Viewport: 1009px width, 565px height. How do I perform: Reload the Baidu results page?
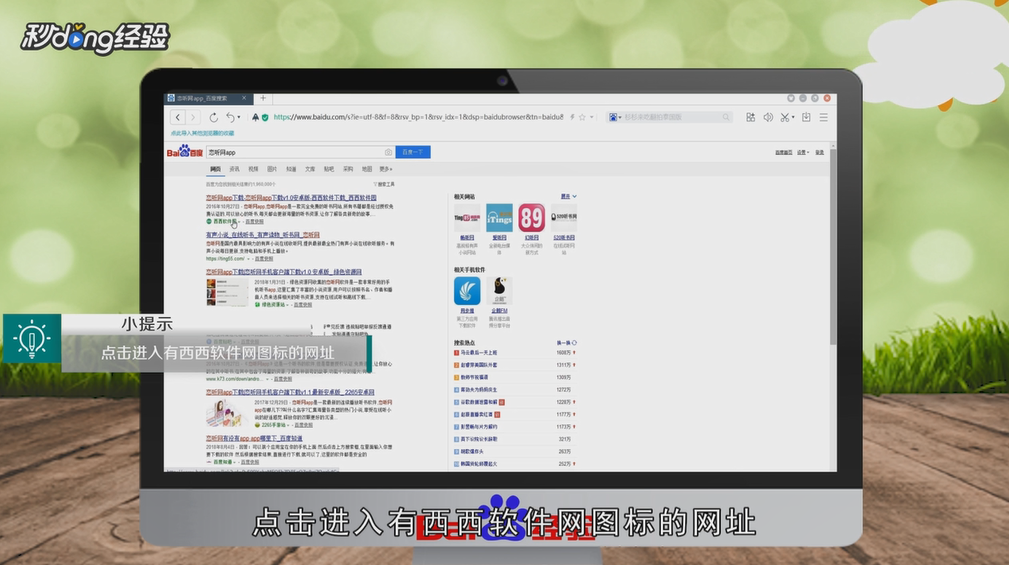tap(214, 118)
